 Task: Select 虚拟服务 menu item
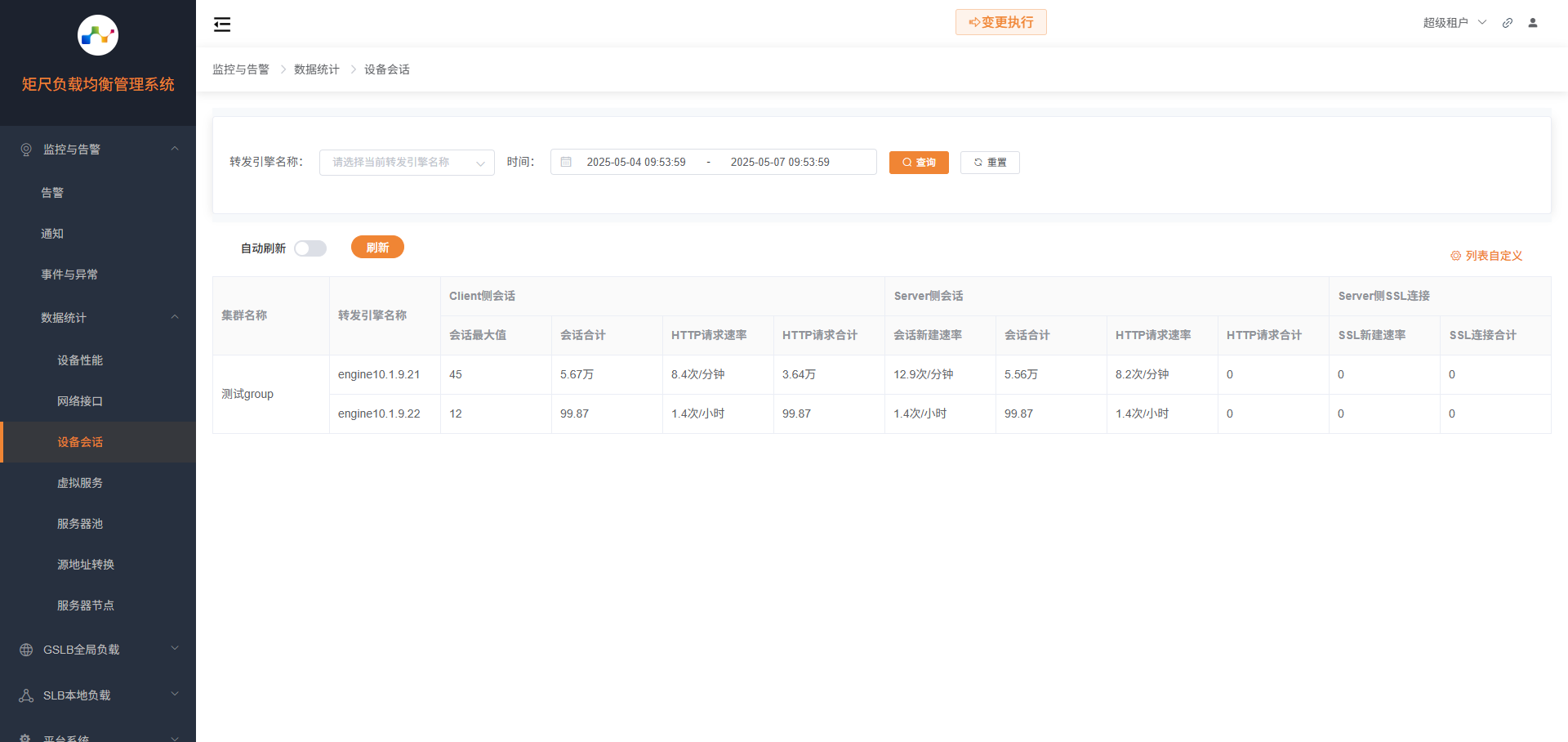tap(80, 483)
